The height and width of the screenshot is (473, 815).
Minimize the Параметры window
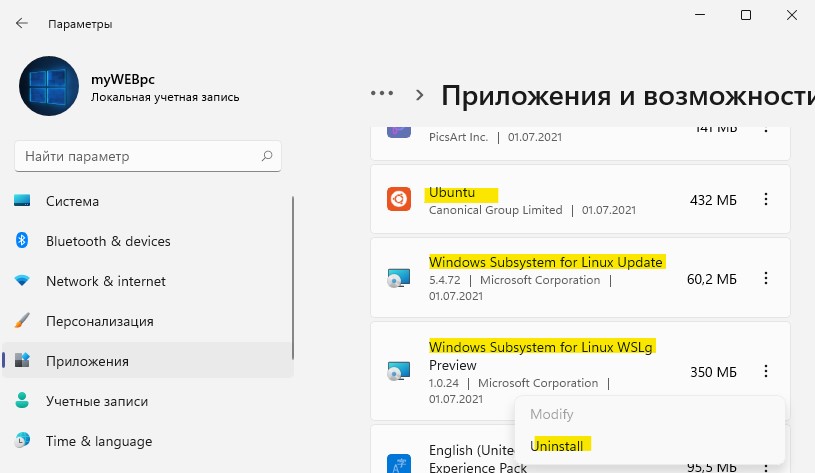point(700,15)
